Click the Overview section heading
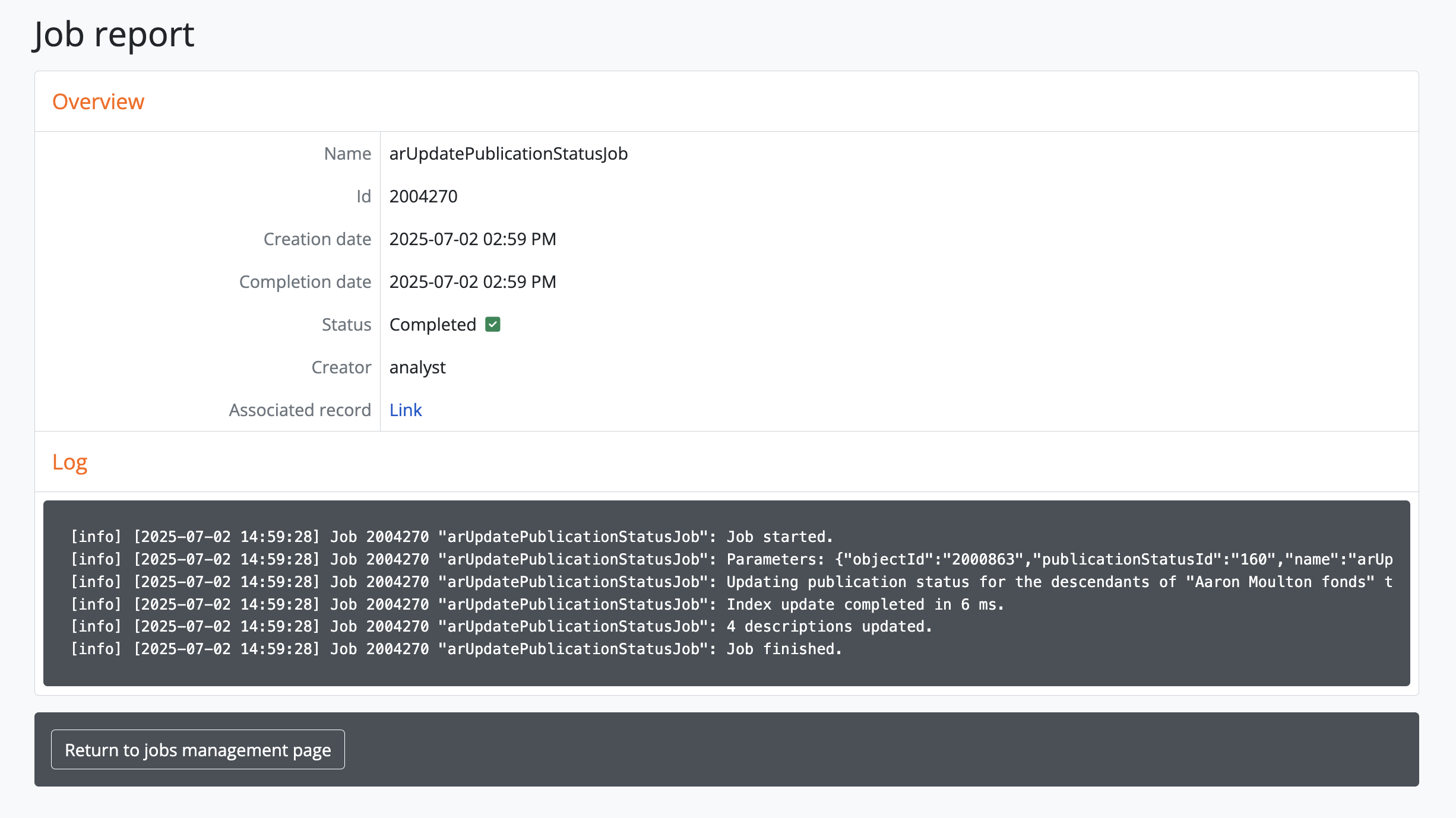Viewport: 1456px width, 818px height. 98,102
